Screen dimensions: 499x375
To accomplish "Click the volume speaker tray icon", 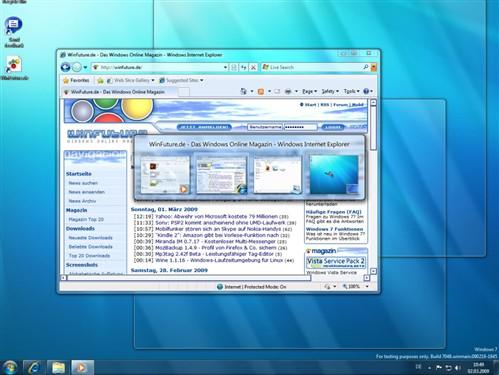I will point(458,367).
